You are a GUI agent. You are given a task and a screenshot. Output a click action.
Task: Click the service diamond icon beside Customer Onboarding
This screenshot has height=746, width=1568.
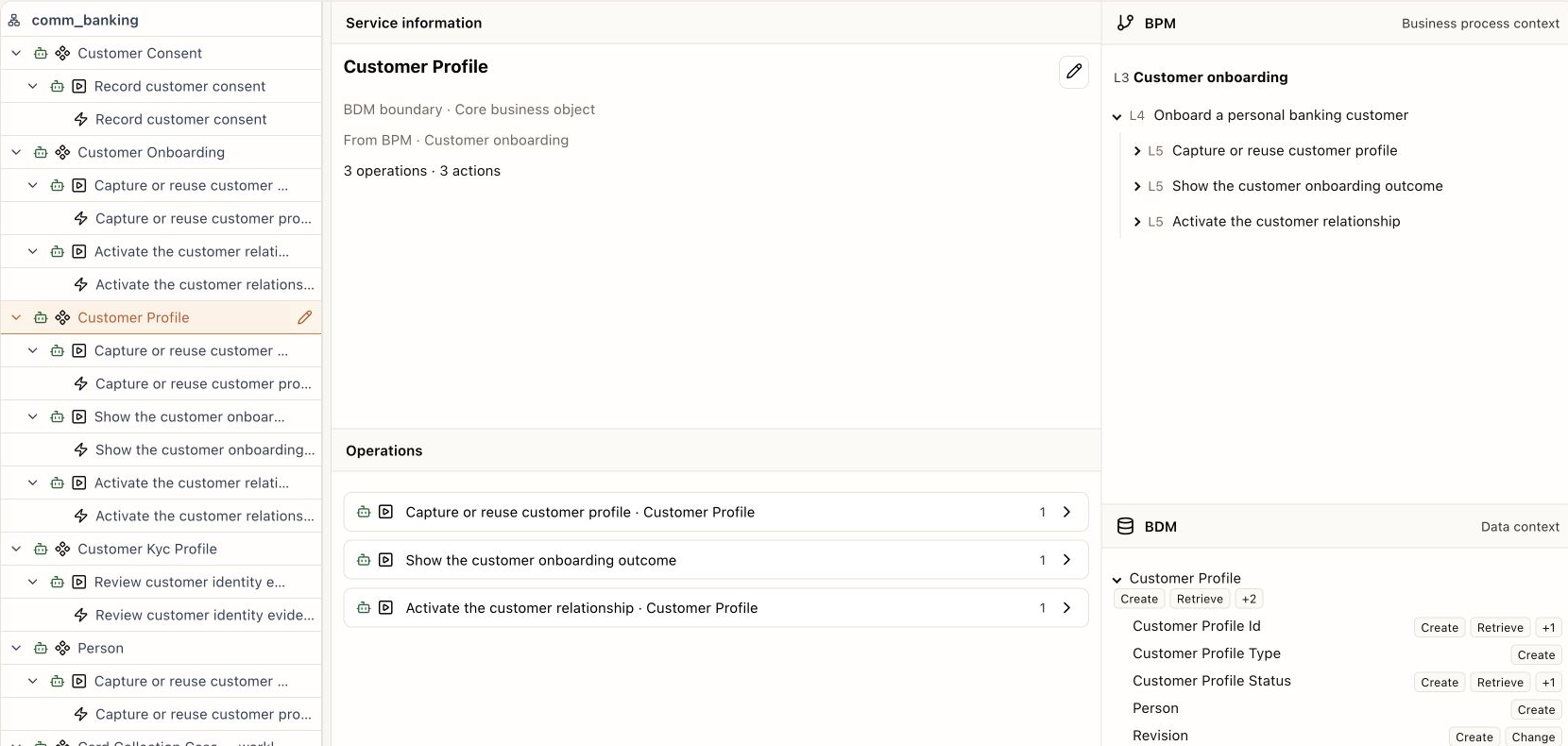point(62,152)
